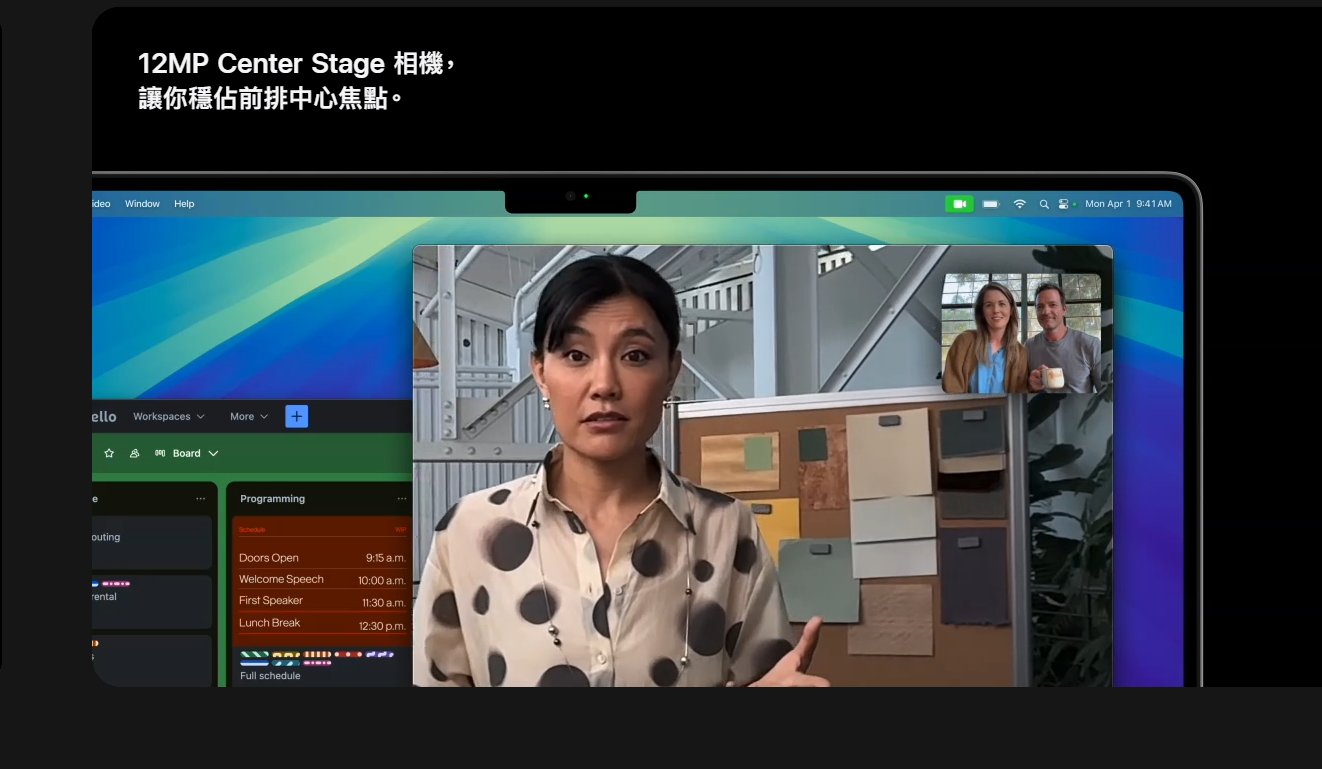Viewport: 1322px width, 769px height.
Task: Click the 10:00 a.m. time
Action: [382, 580]
